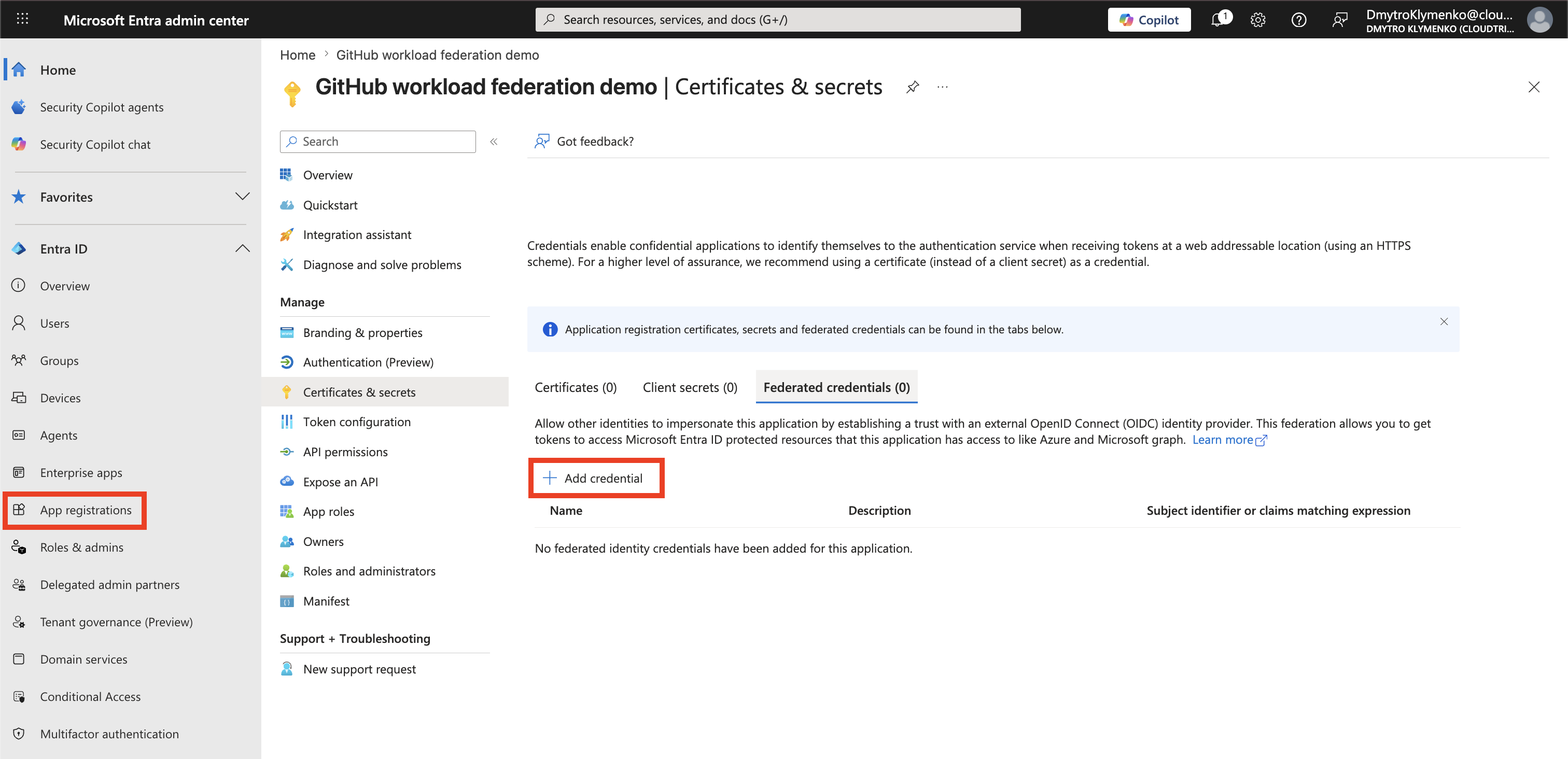Open the settings gear icon
This screenshot has width=1568, height=759.
tap(1257, 20)
